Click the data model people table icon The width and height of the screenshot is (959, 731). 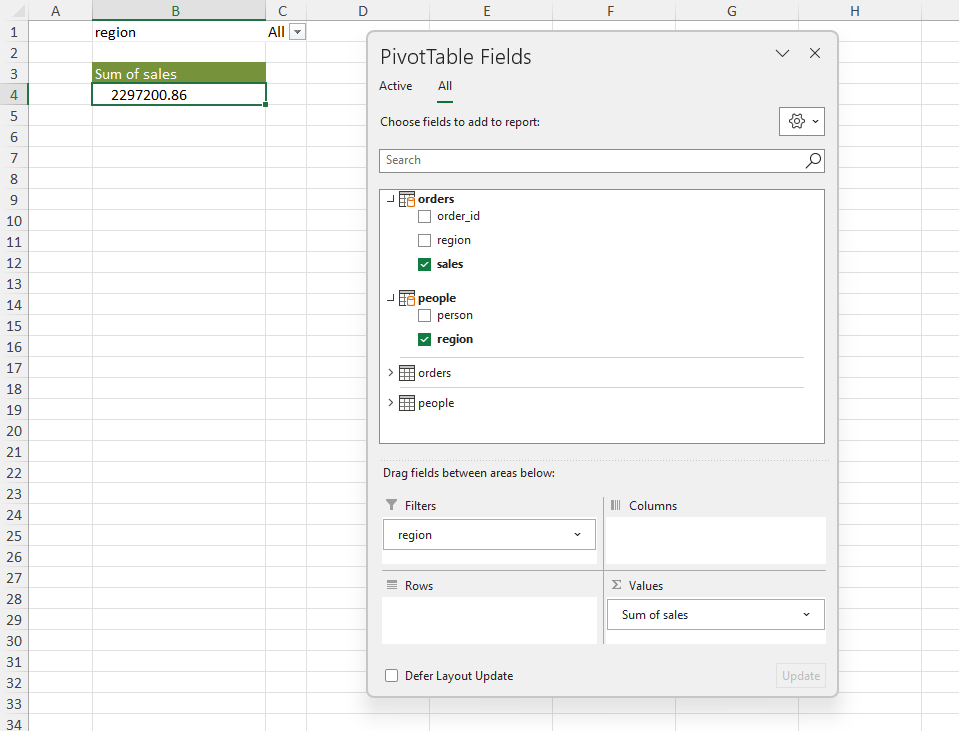(407, 298)
